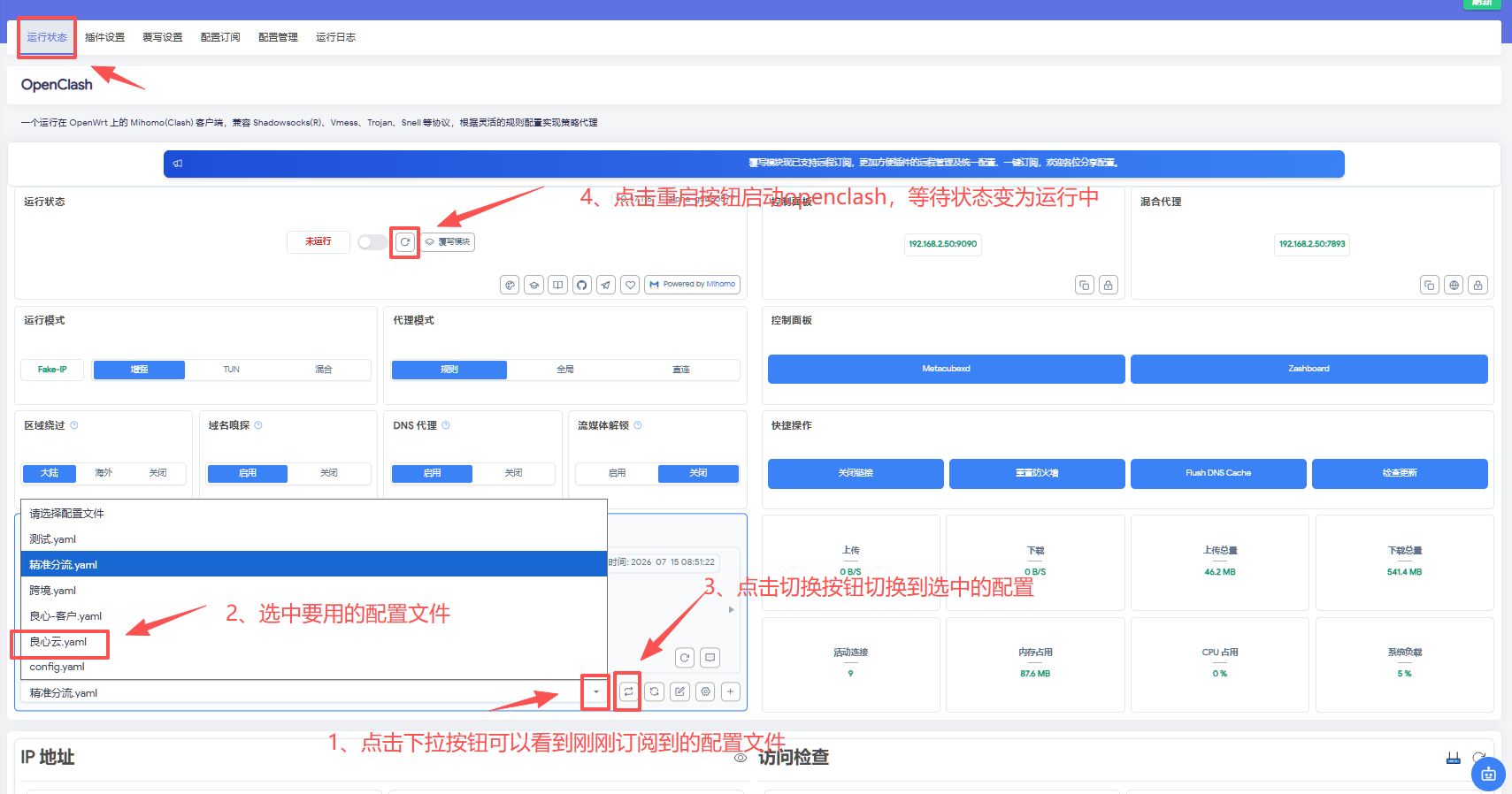
Task: Choose 精准分流.yaml highlighted dropdown option
Action: (x=314, y=564)
